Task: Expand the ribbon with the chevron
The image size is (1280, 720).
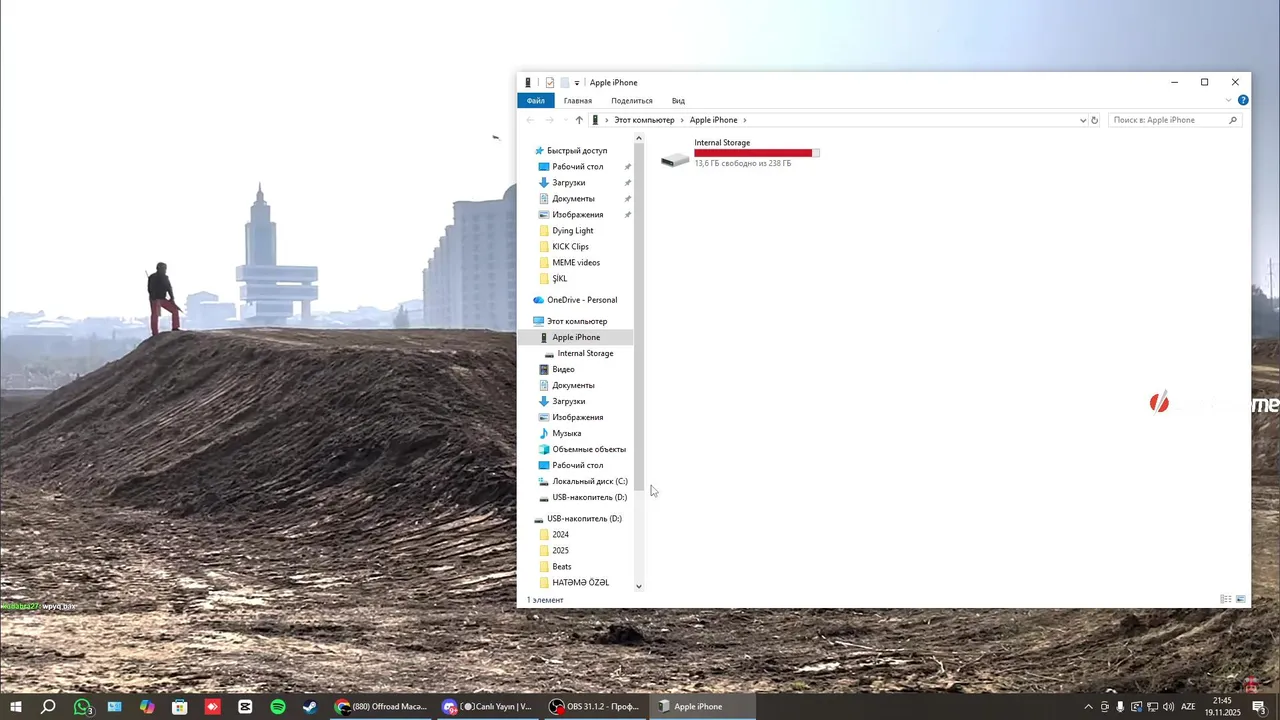Action: (x=1228, y=101)
